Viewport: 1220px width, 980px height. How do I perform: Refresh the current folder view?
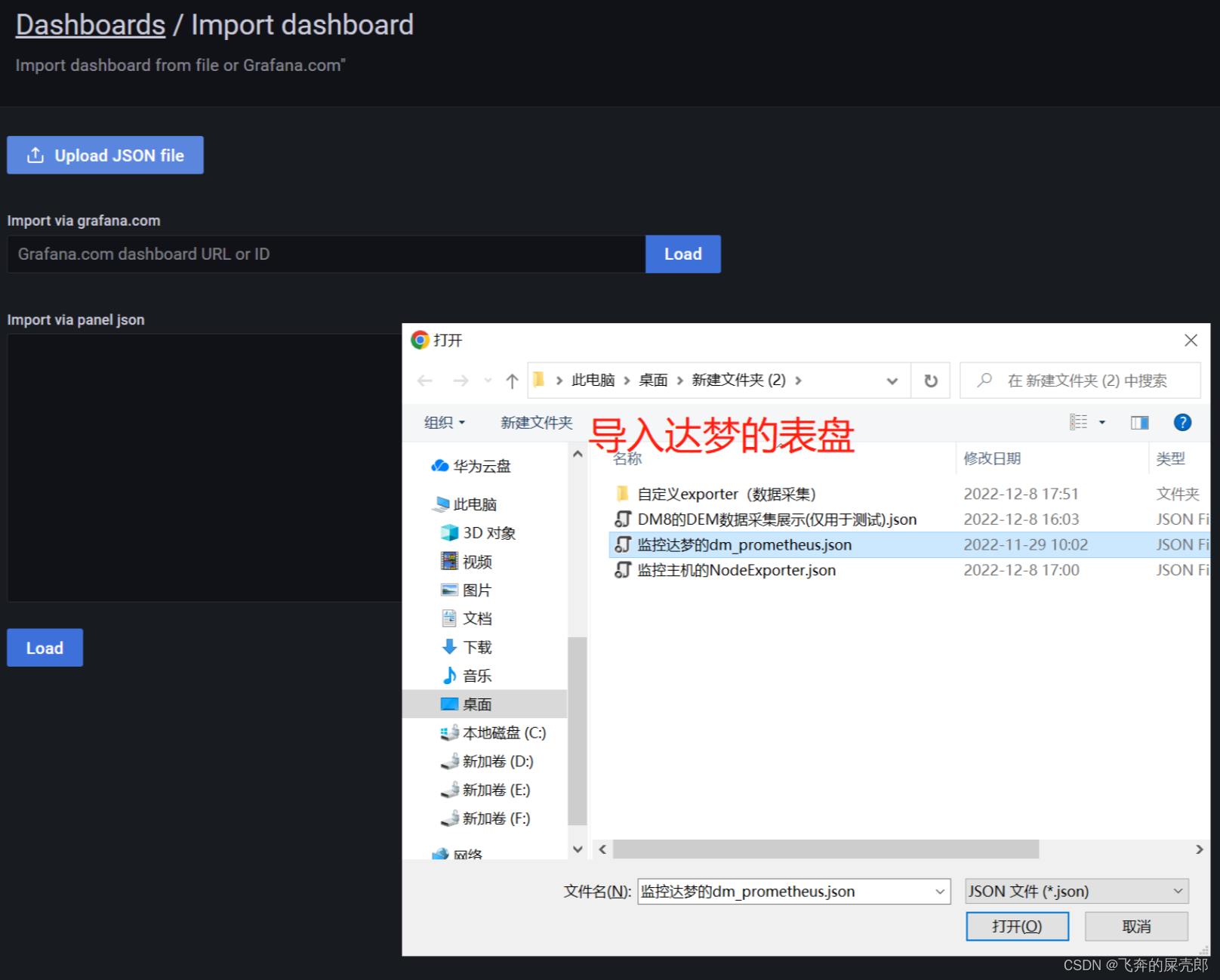[931, 381]
